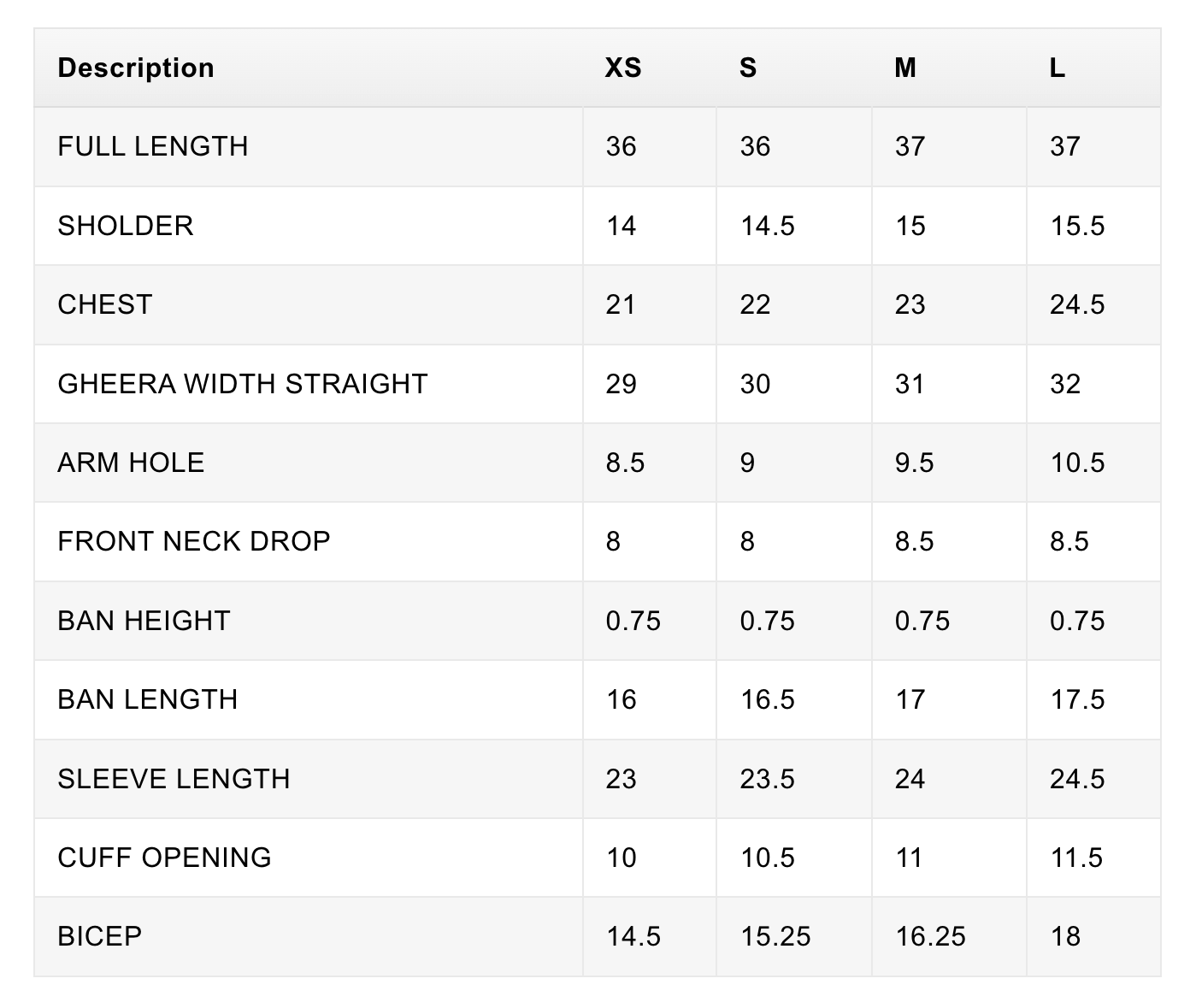
Task: Click the SLEEVE LENGTH row label
Action: (174, 779)
